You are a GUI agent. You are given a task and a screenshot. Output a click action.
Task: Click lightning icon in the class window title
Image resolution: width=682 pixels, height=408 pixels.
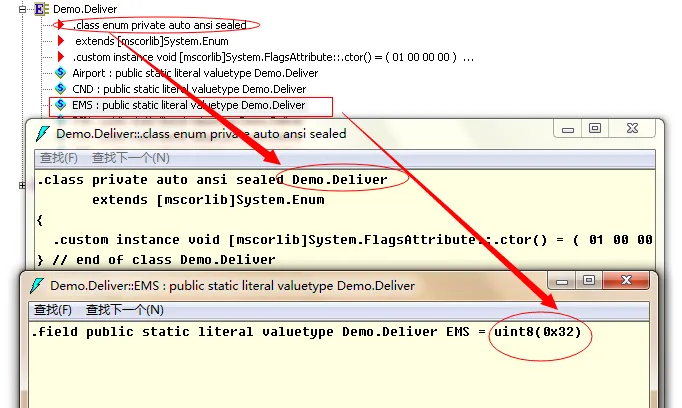43,134
